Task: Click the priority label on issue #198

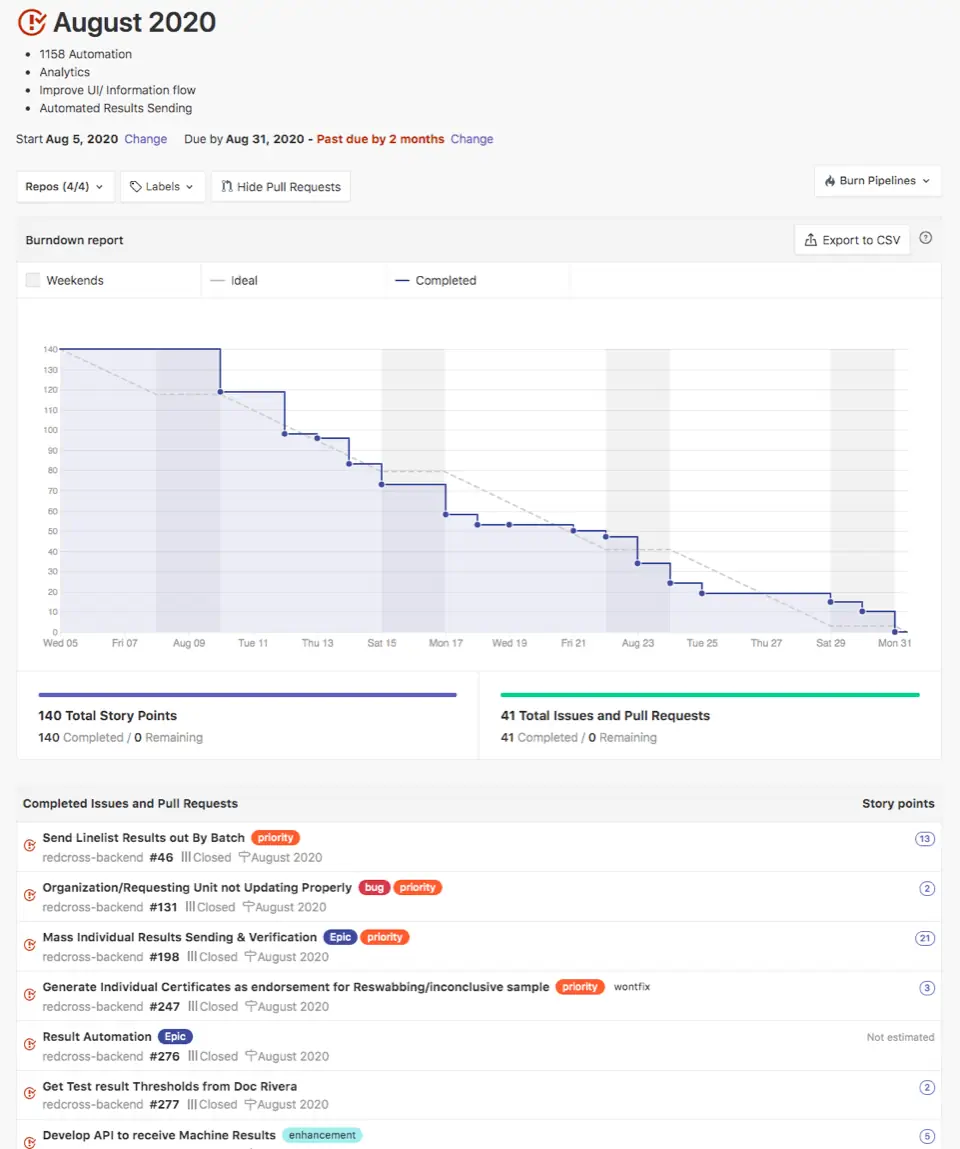Action: point(385,937)
